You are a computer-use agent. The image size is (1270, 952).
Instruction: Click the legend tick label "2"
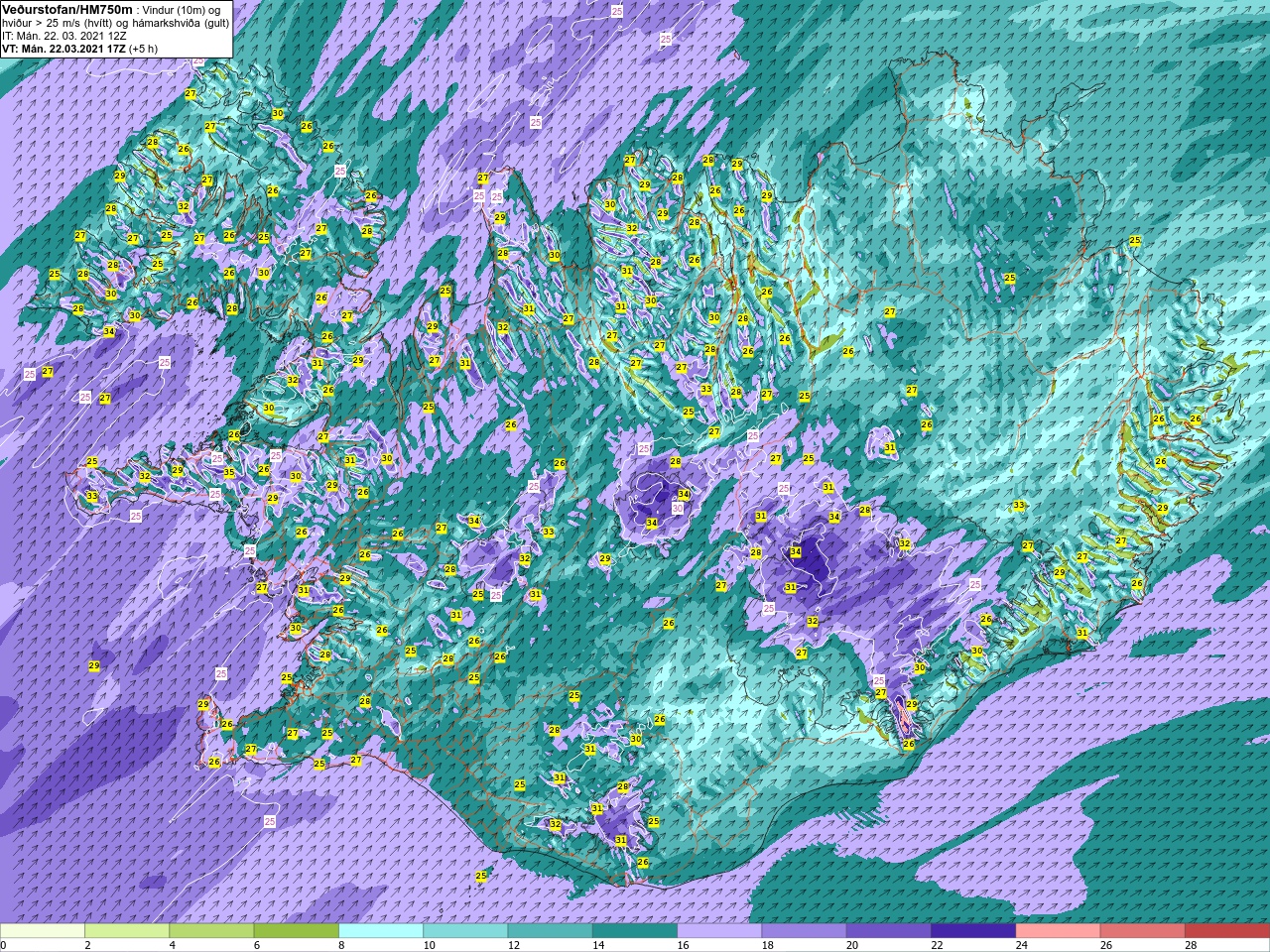tap(88, 945)
